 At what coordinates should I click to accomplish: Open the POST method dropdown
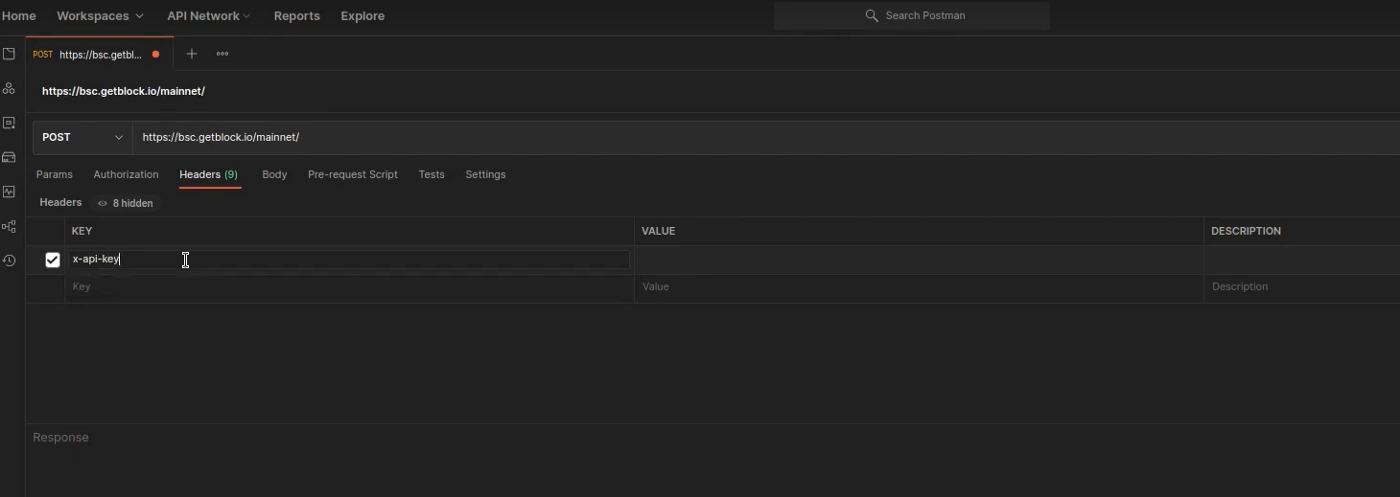click(83, 137)
